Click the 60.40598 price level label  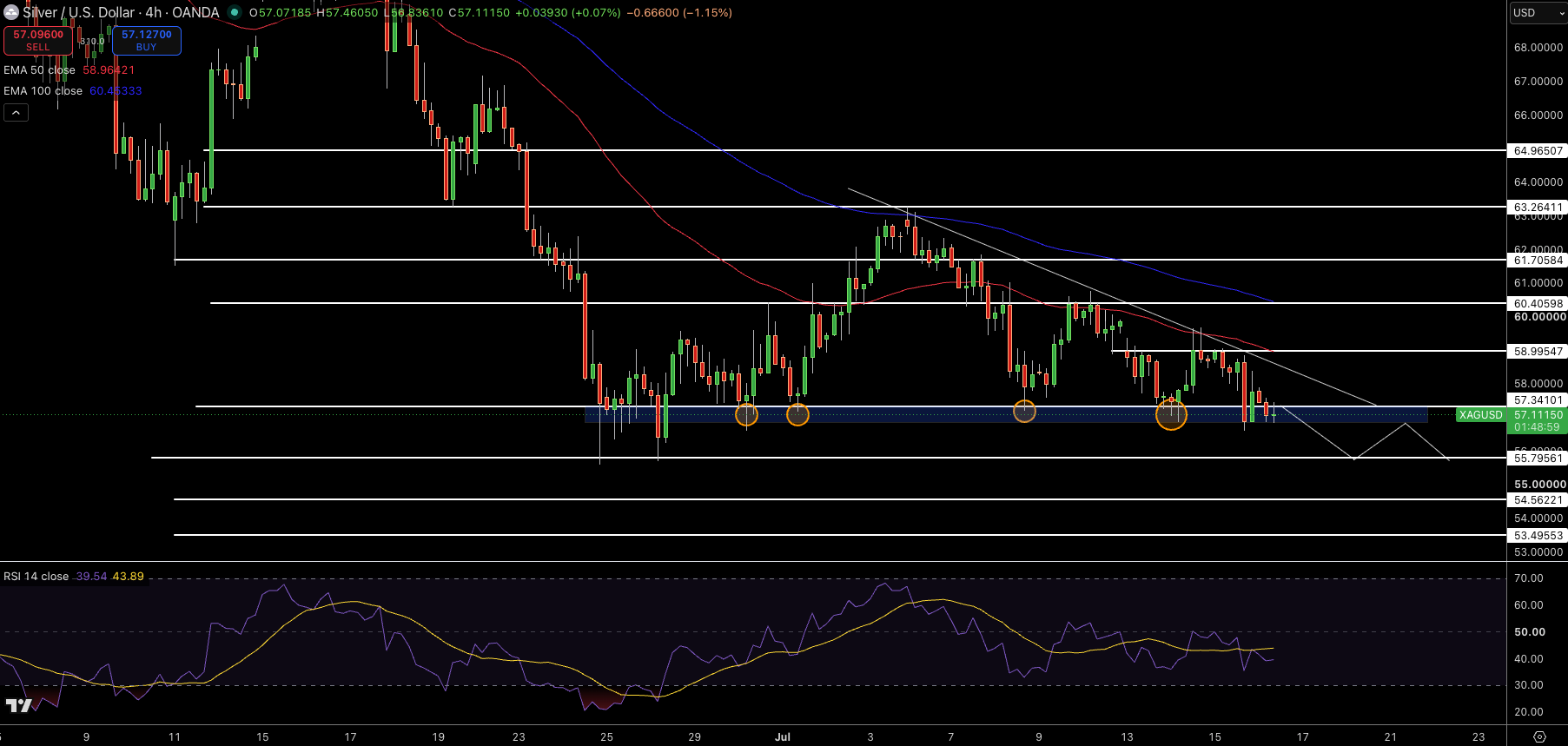pos(1538,304)
